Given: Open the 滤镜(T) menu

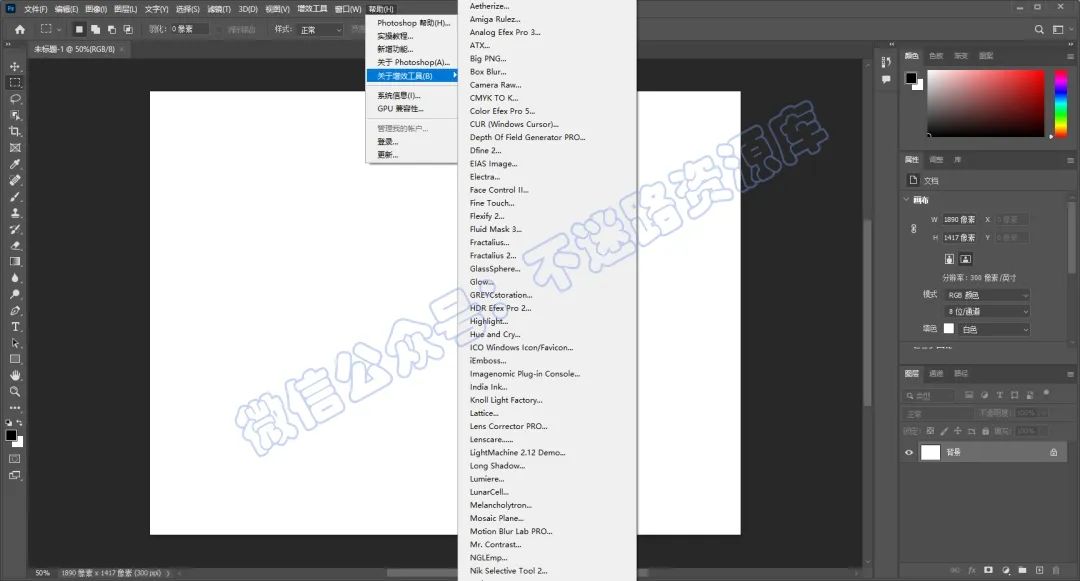Looking at the screenshot, I should (219, 9).
